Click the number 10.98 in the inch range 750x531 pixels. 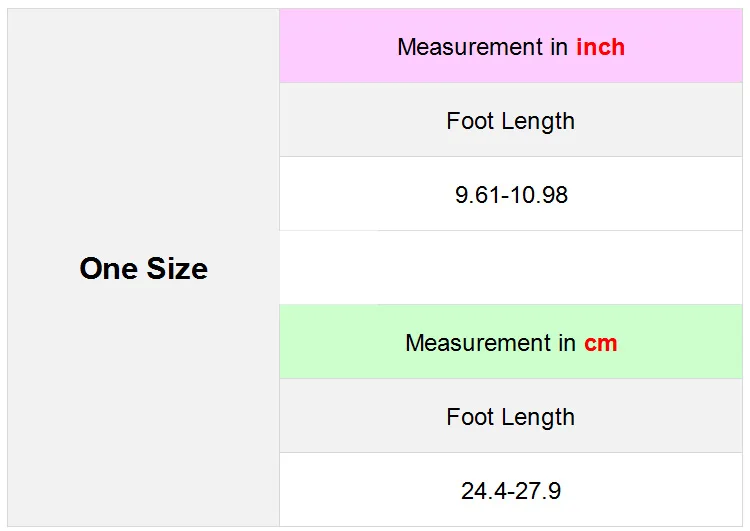click(539, 194)
